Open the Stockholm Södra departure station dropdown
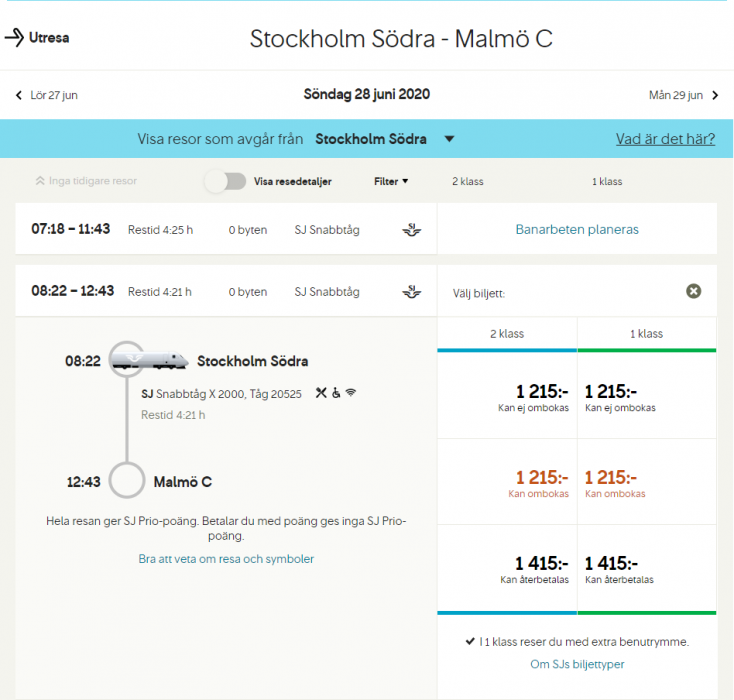The height and width of the screenshot is (700, 734). click(449, 139)
